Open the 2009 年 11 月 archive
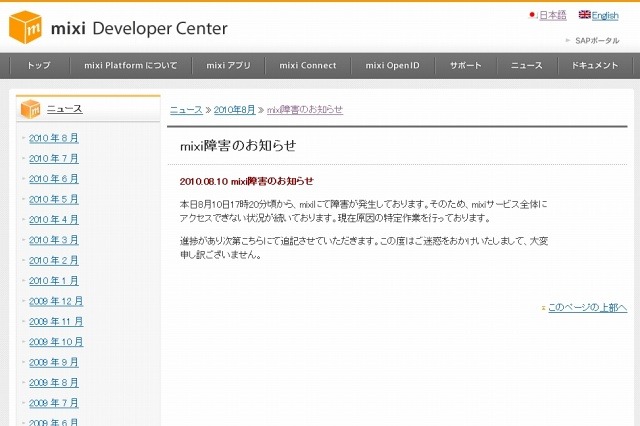 (56, 322)
